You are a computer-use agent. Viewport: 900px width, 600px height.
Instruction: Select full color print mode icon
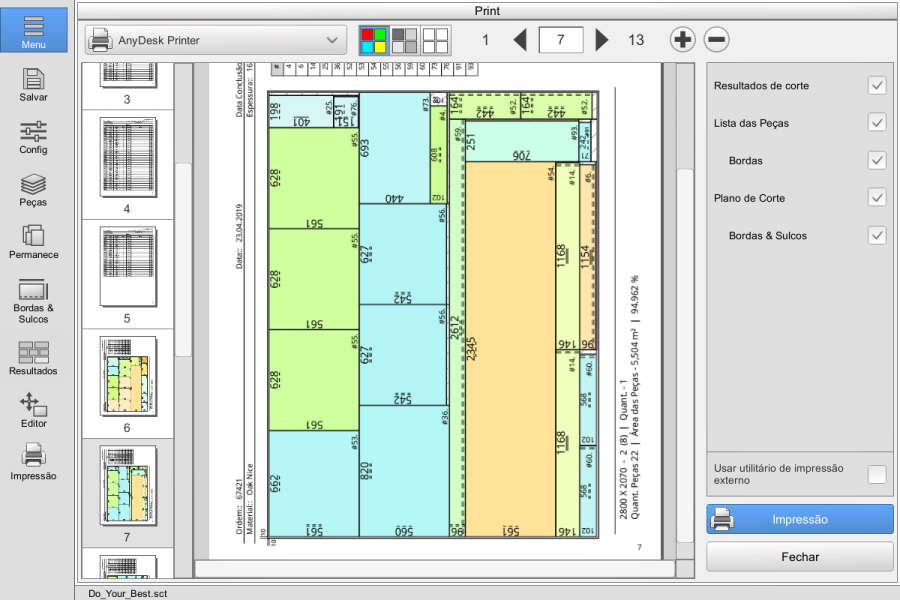click(374, 40)
